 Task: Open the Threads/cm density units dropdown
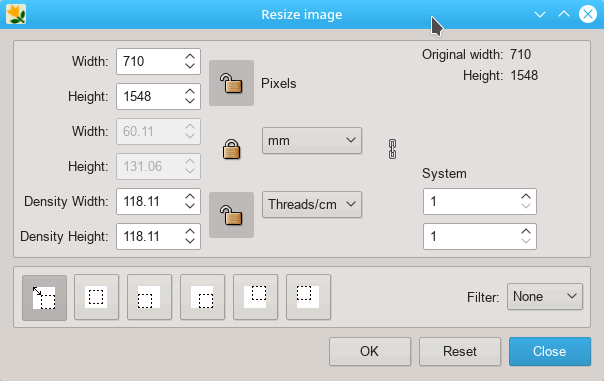pos(312,204)
